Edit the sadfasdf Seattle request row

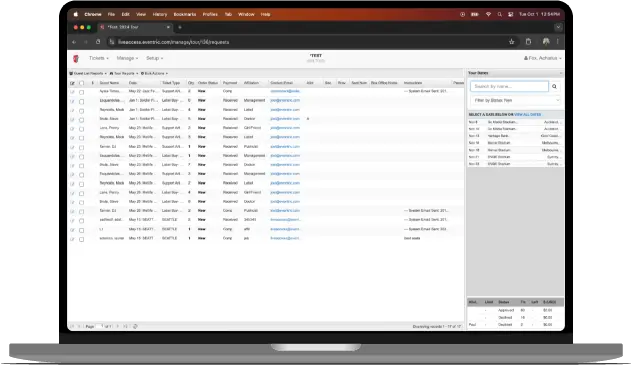coord(72,220)
